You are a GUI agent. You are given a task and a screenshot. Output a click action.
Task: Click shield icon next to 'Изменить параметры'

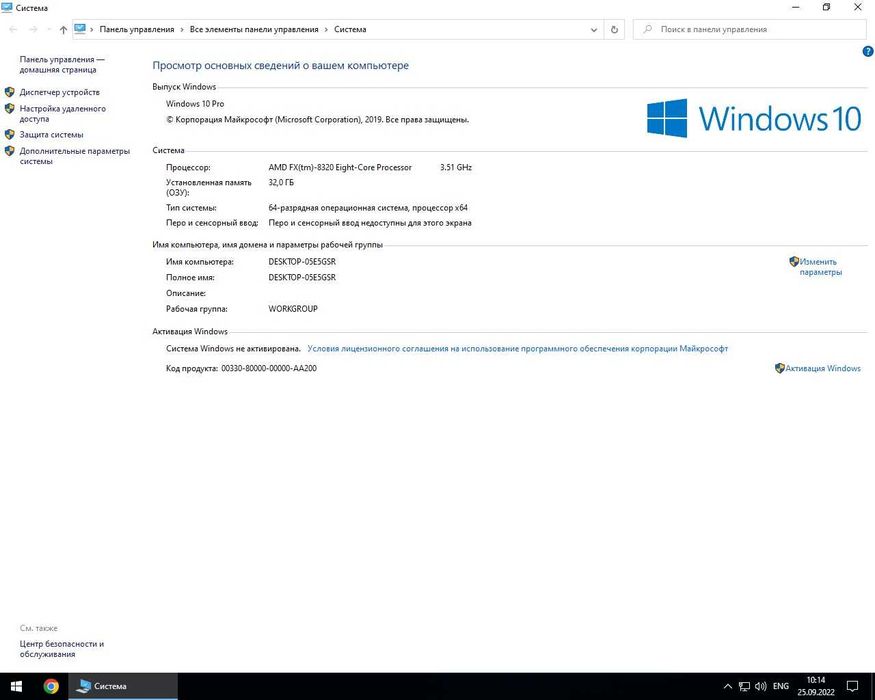tap(794, 261)
